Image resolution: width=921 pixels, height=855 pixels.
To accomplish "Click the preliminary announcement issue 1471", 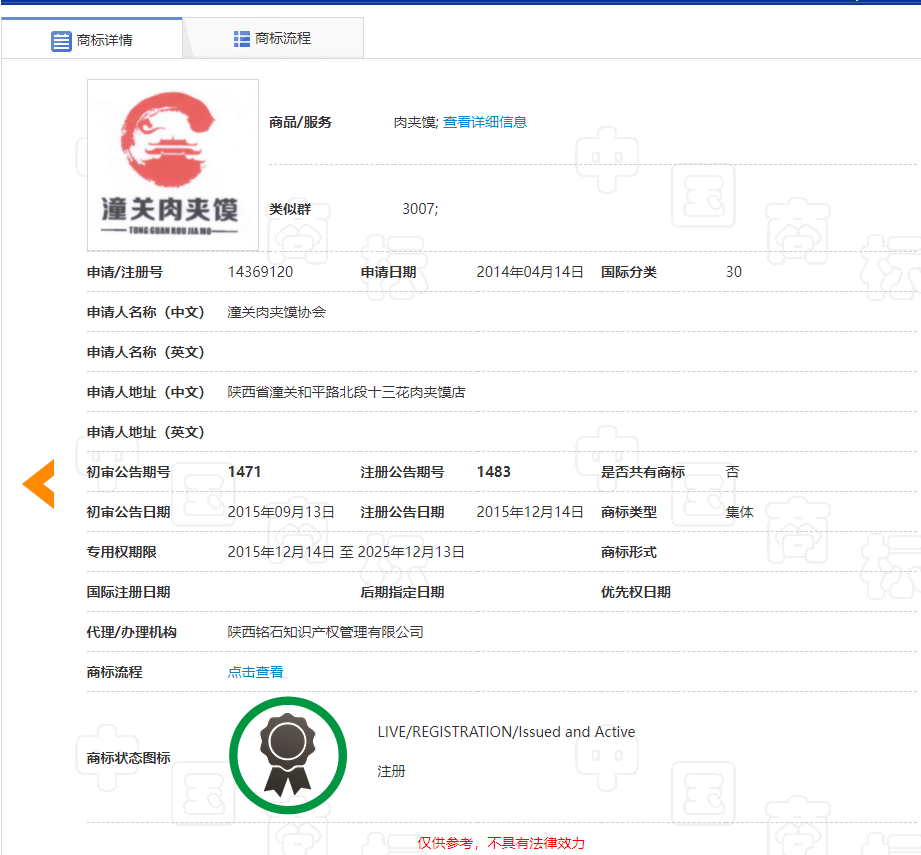I will click(244, 472).
